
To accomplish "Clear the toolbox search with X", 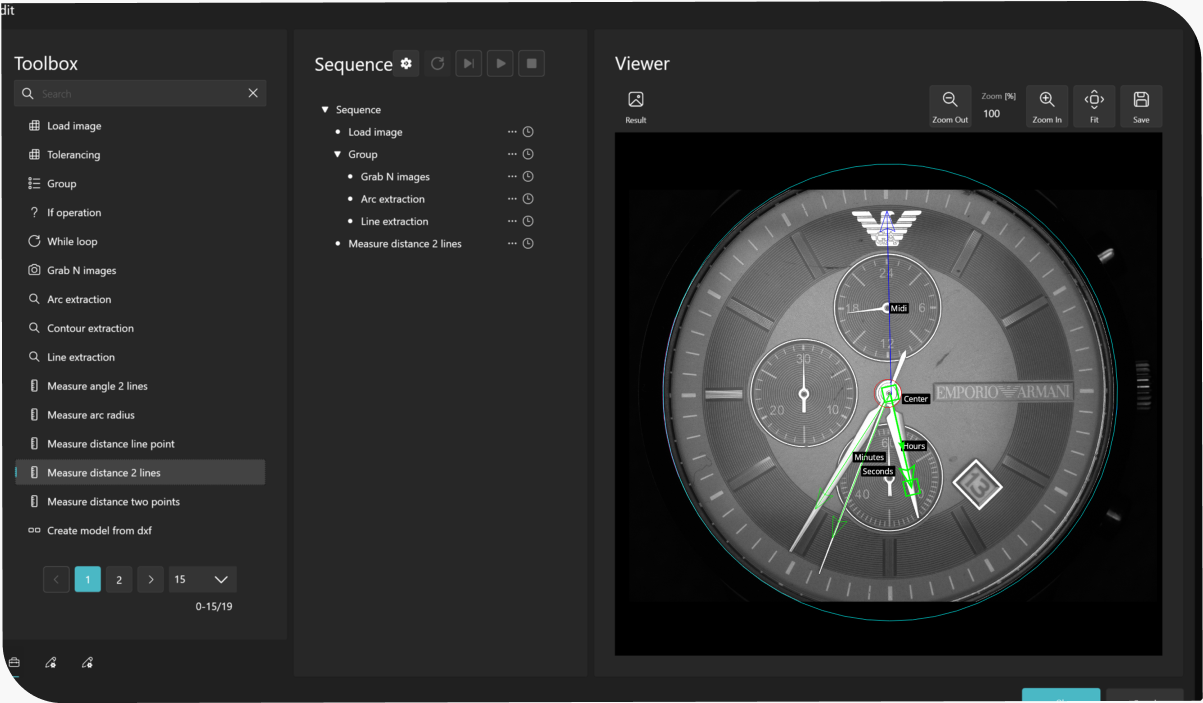I will point(253,93).
